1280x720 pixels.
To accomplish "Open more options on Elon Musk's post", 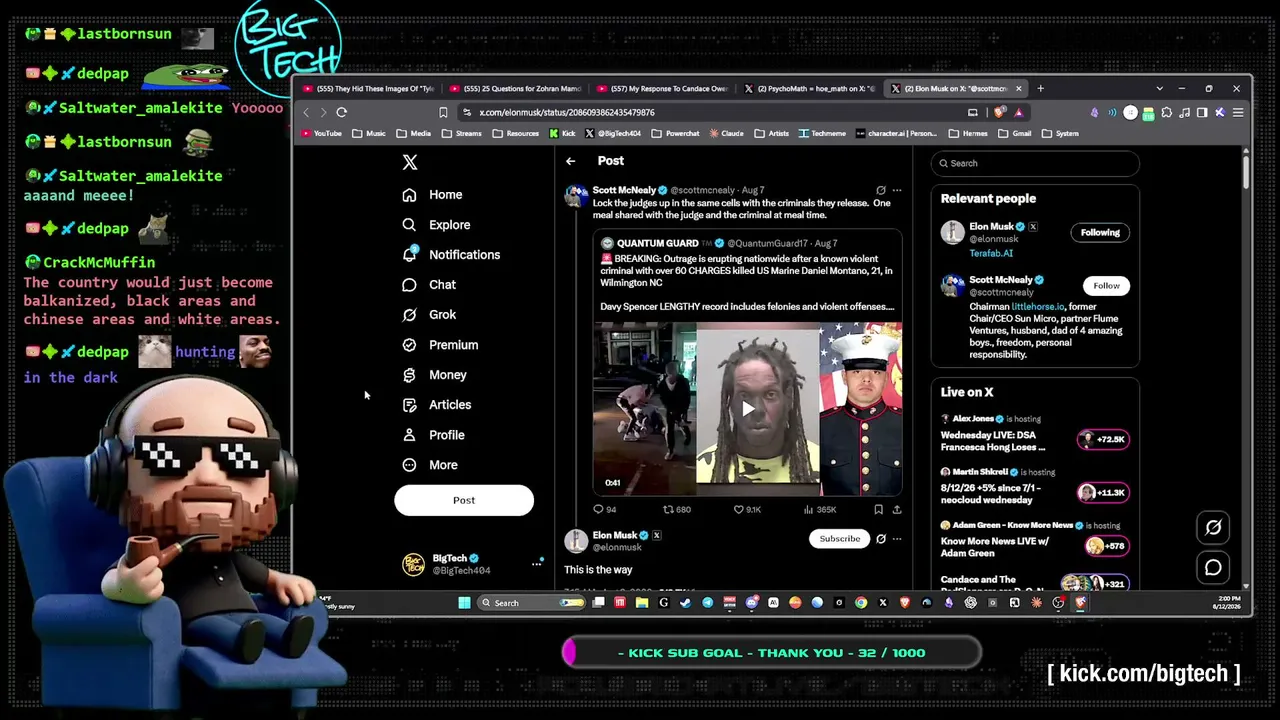I will (x=897, y=539).
